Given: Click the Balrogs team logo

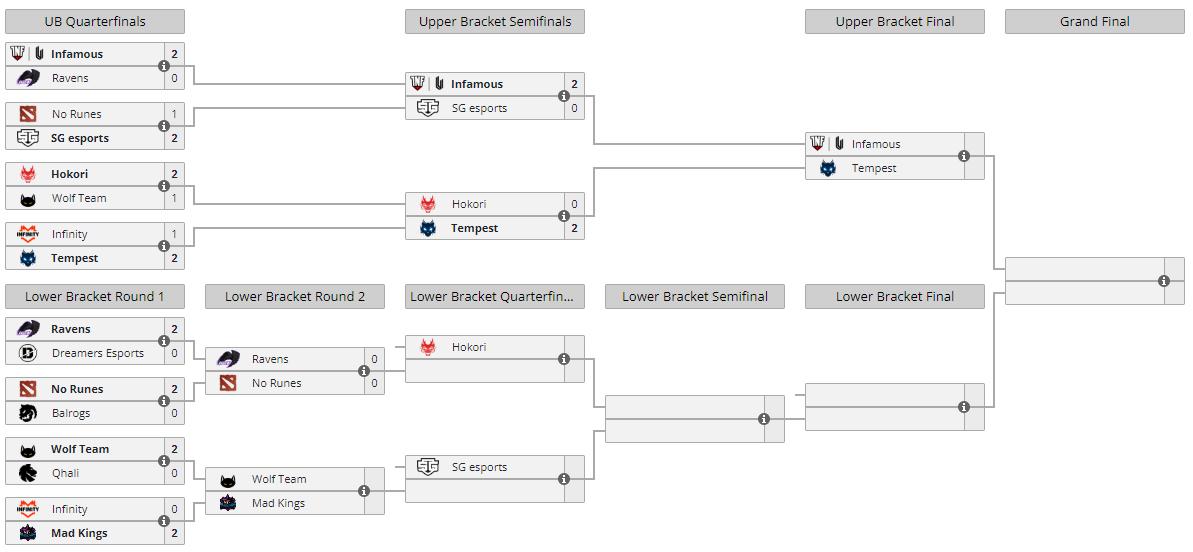Looking at the screenshot, I should [28, 413].
